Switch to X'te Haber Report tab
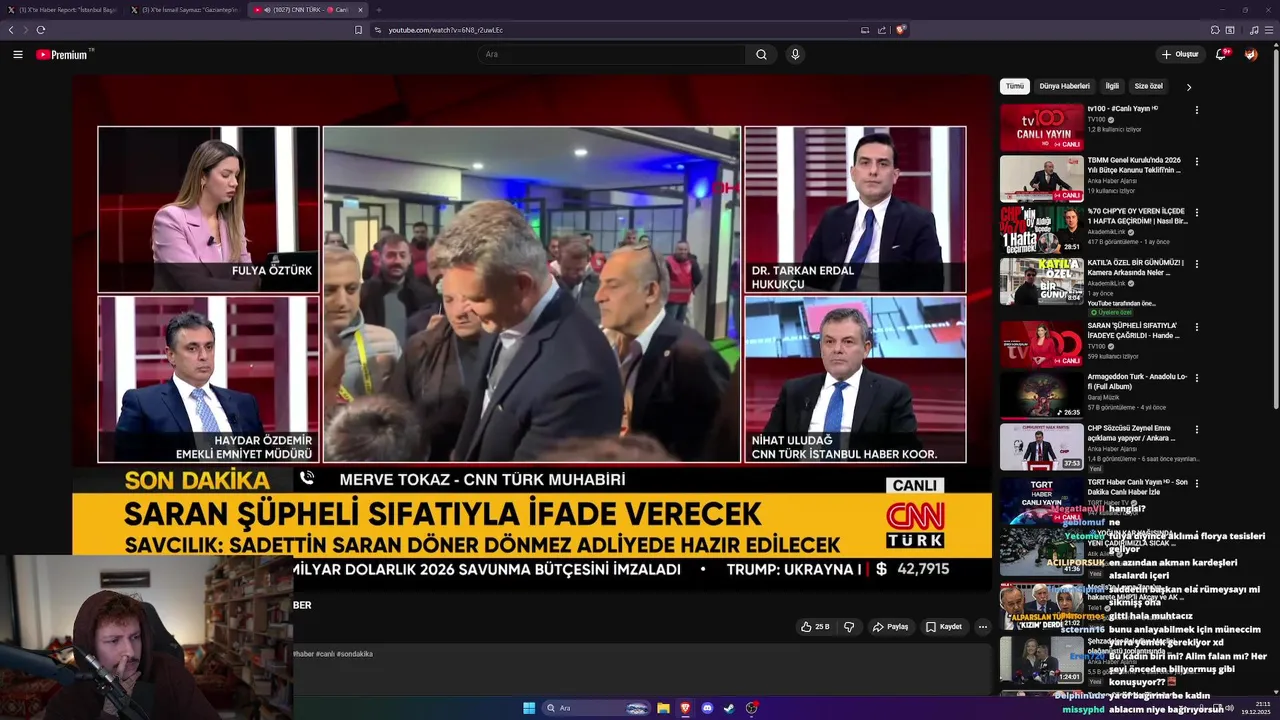The width and height of the screenshot is (1280, 720). tap(62, 10)
